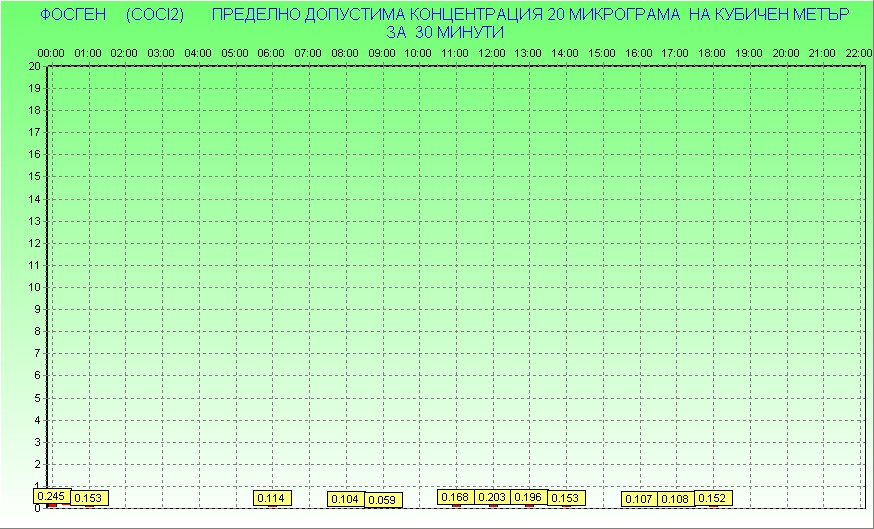
Task: Click the 18 tick label on y-axis
Action: pos(35,110)
